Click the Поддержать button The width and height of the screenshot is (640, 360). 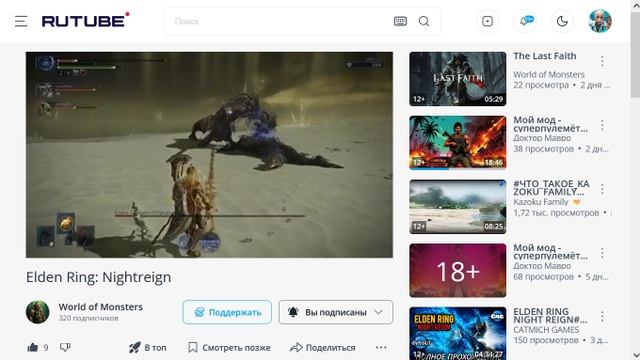pyautogui.click(x=227, y=312)
